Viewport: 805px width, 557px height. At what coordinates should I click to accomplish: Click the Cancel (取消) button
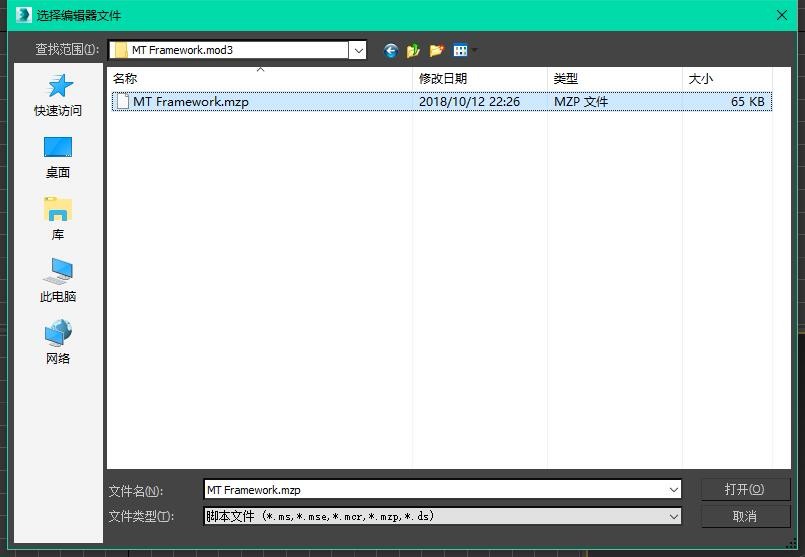pos(744,516)
